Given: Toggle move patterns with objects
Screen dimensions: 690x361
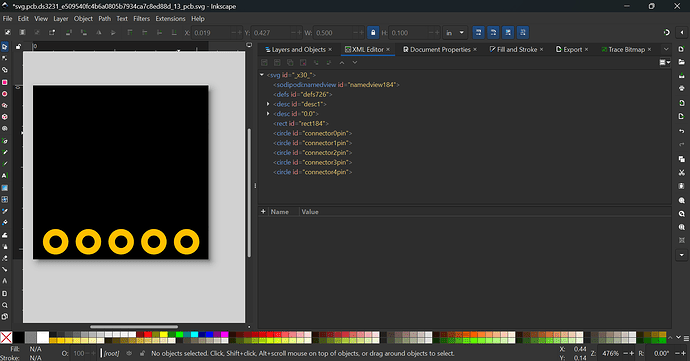Looking at the screenshot, I should point(523,33).
